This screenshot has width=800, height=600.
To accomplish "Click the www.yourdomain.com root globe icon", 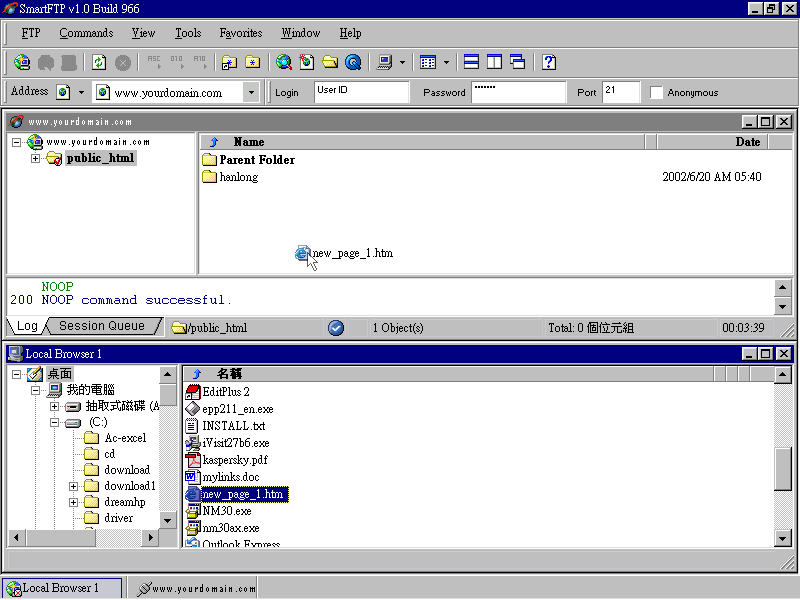I will tap(35, 142).
